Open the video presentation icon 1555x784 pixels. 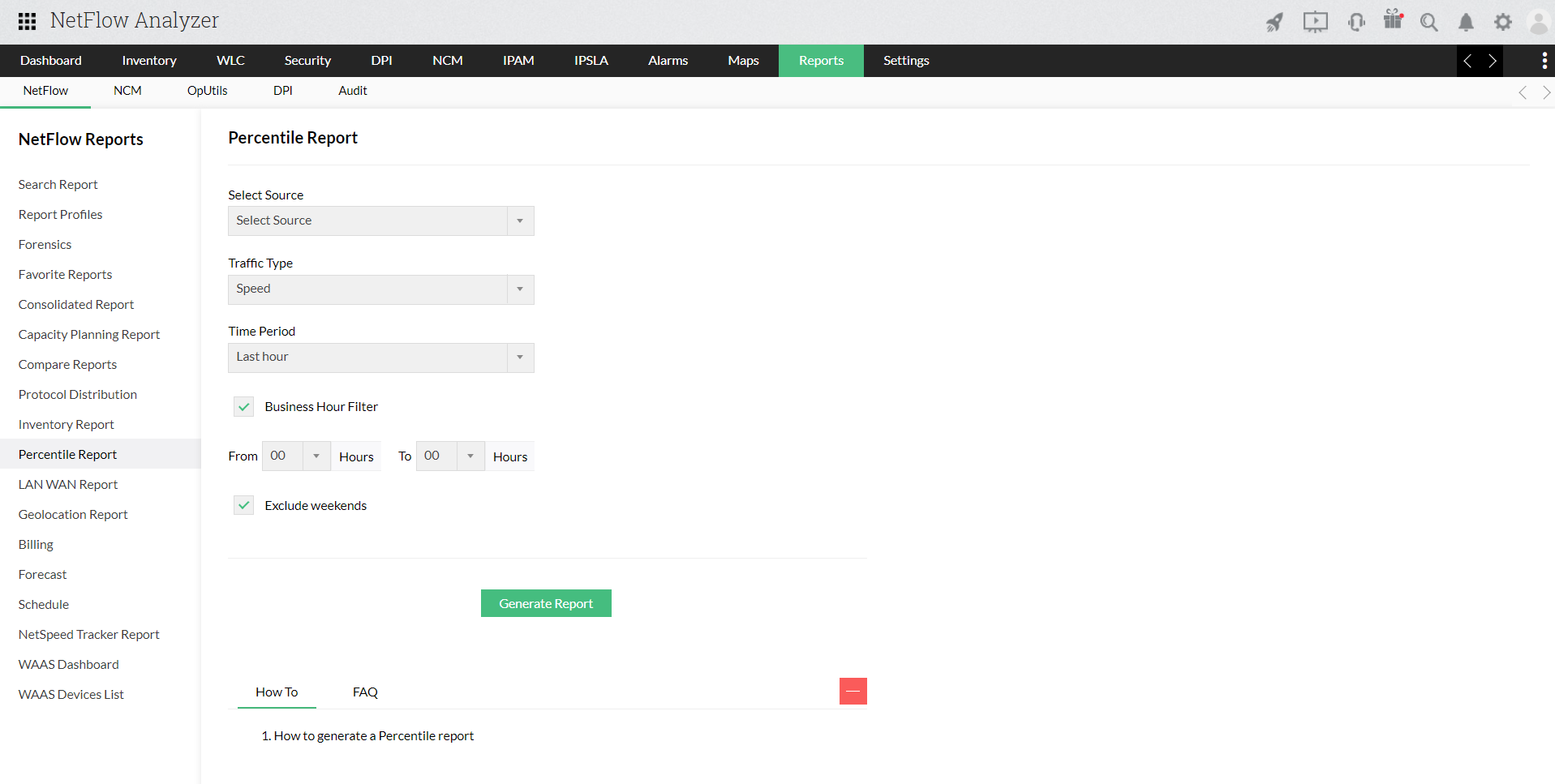click(1315, 22)
